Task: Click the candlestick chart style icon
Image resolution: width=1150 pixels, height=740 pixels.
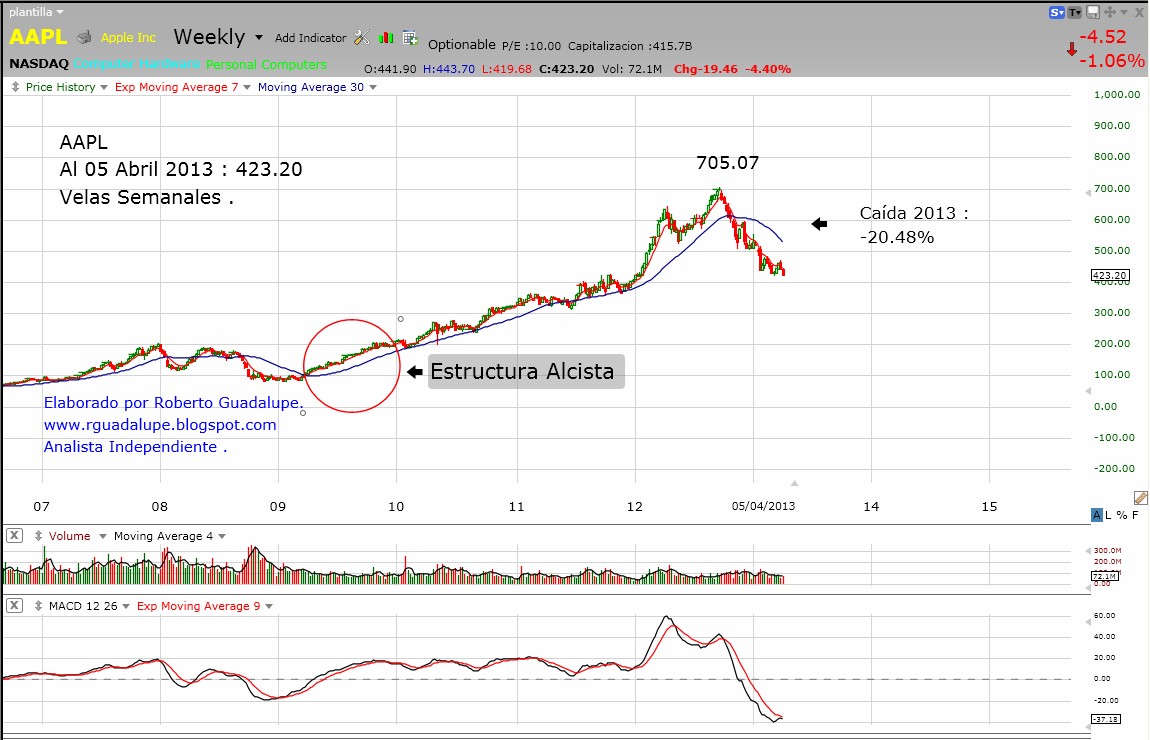Action: [x=386, y=37]
